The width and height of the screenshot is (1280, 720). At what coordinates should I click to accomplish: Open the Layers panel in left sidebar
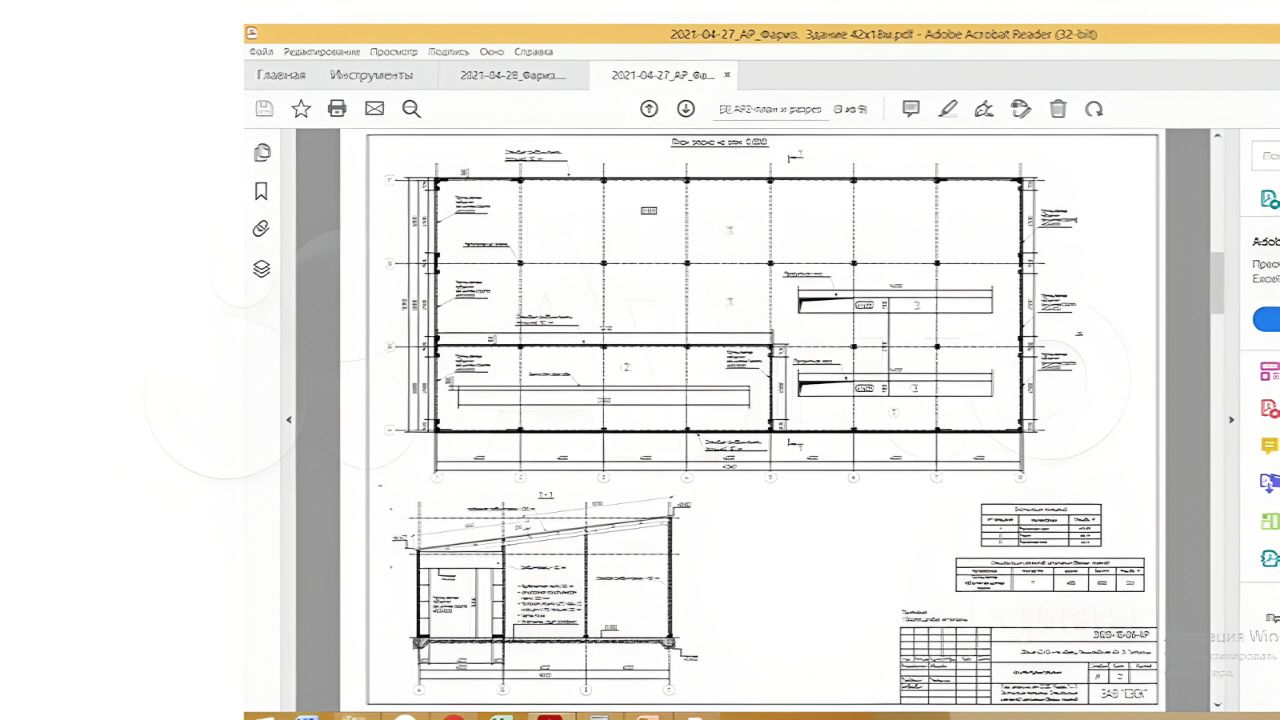tap(261, 268)
